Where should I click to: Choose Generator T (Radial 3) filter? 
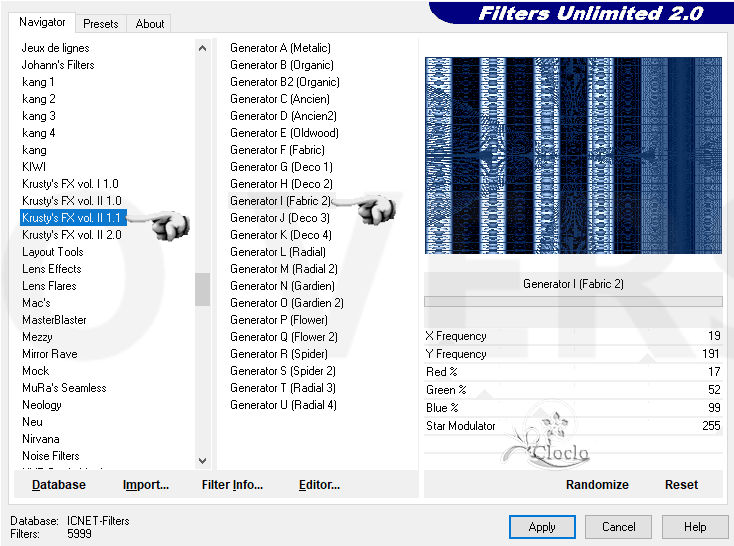coord(283,388)
